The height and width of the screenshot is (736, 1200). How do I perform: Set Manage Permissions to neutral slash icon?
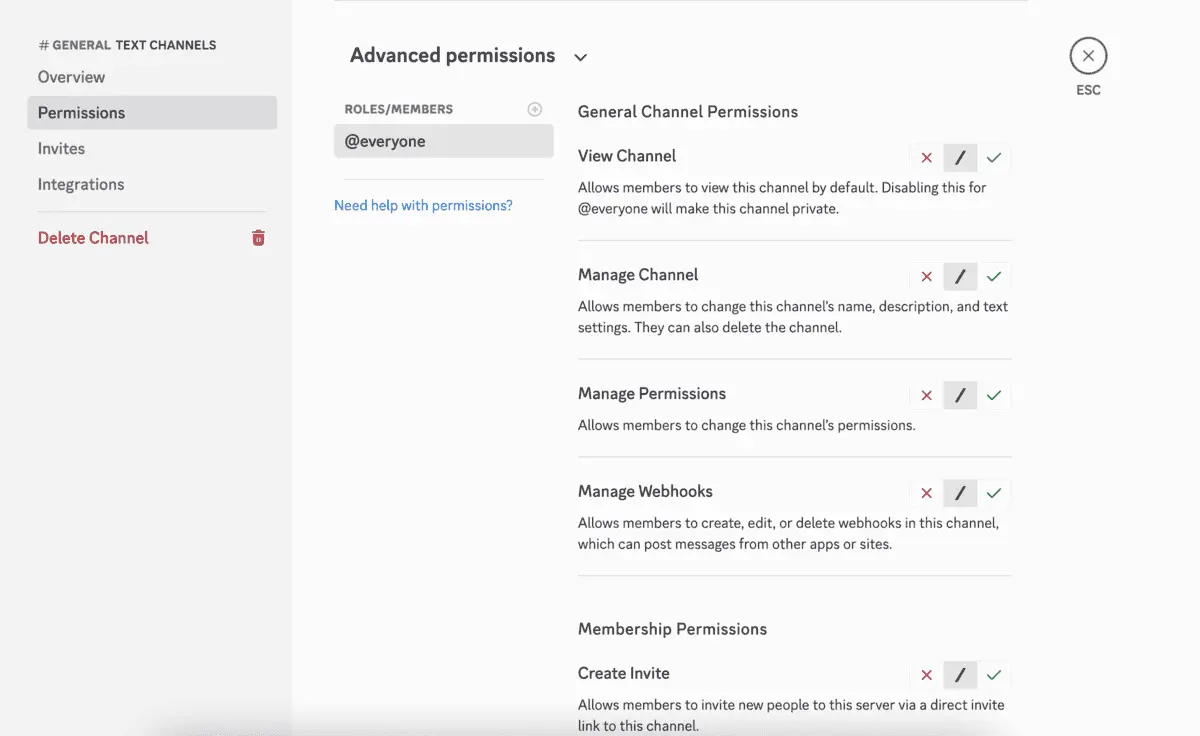[x=960, y=395]
